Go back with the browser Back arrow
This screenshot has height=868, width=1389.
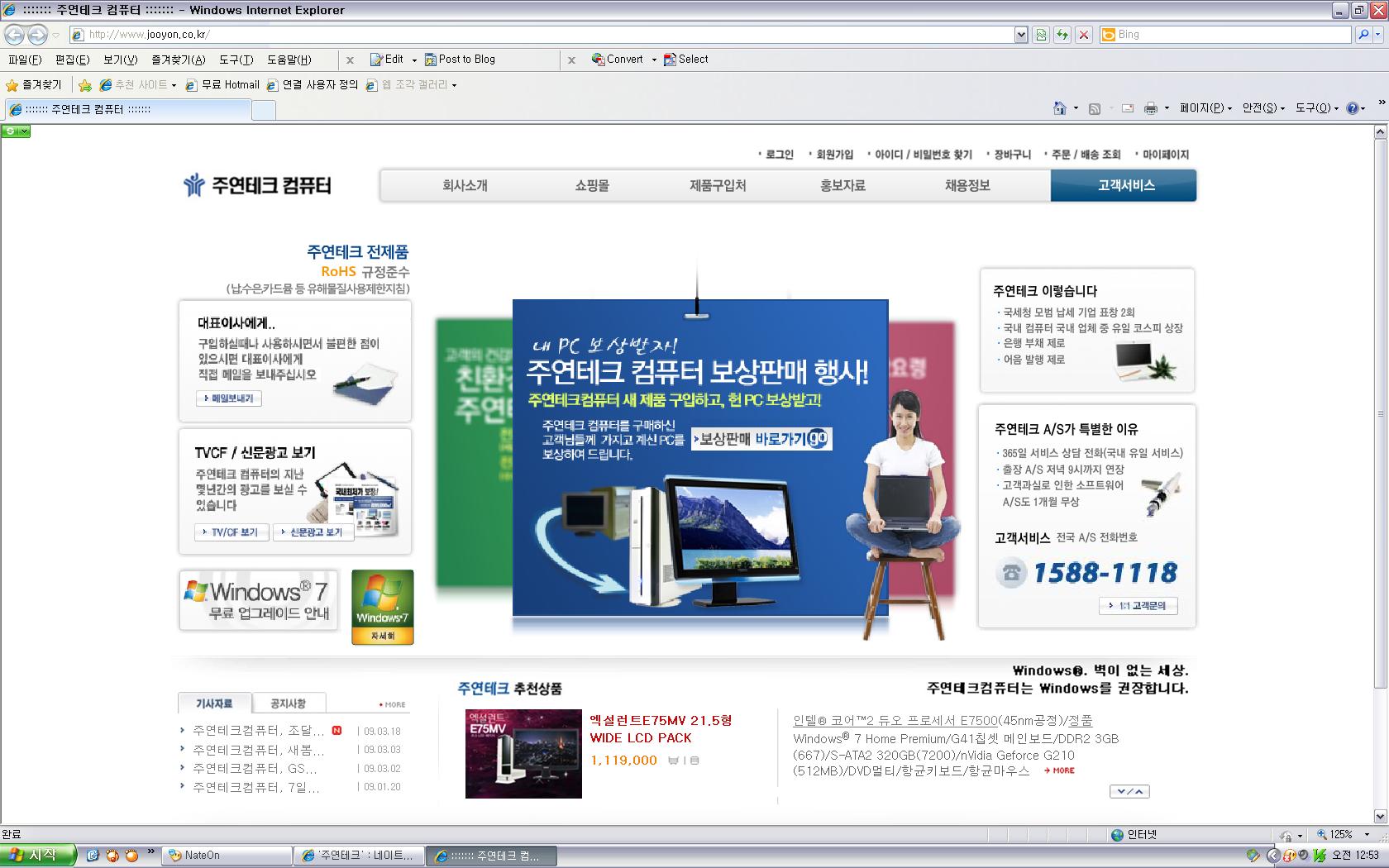click(x=14, y=35)
